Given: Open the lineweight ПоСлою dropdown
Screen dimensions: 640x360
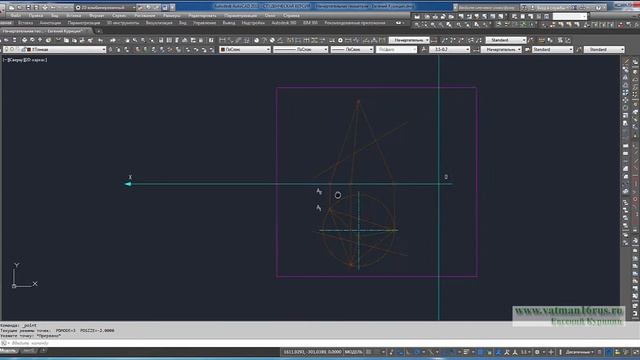Looking at the screenshot, I should (x=352, y=49).
